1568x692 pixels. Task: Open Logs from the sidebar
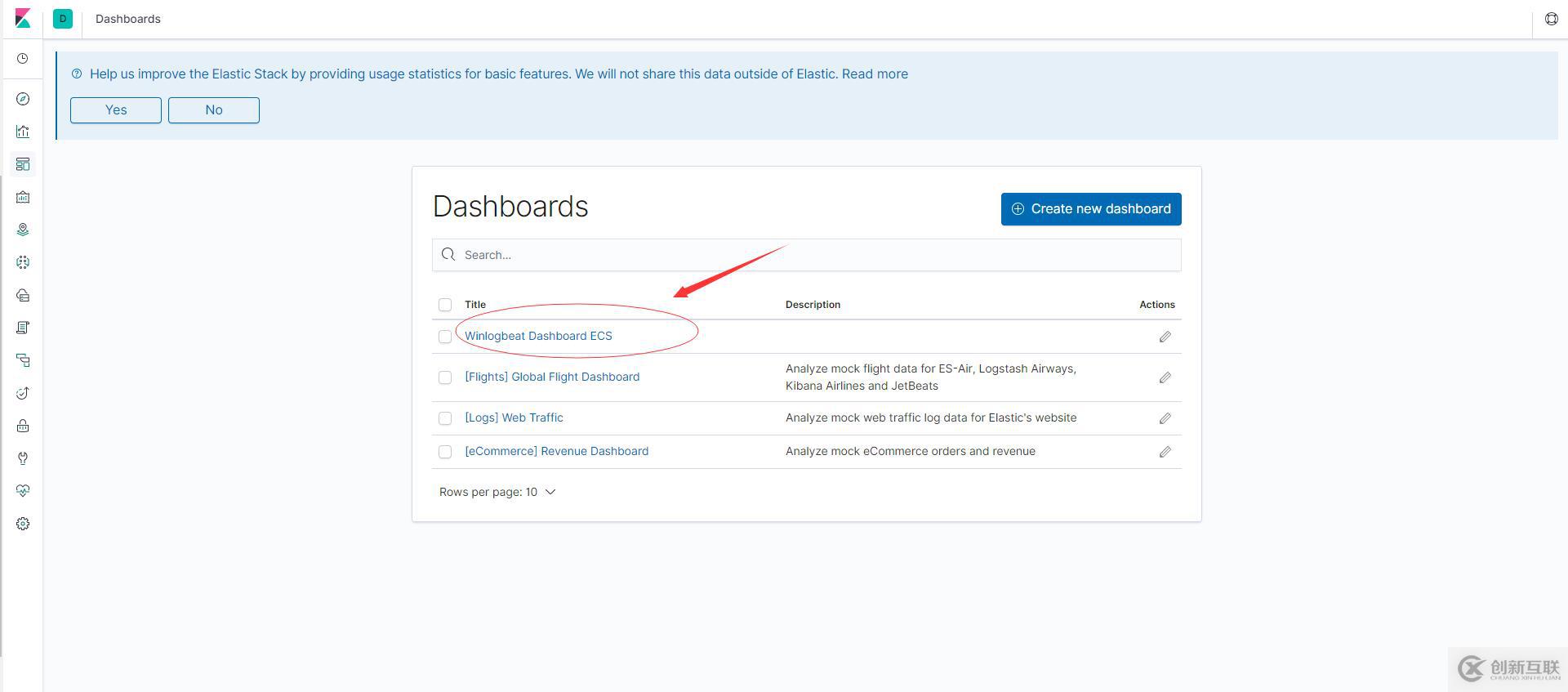pos(23,328)
